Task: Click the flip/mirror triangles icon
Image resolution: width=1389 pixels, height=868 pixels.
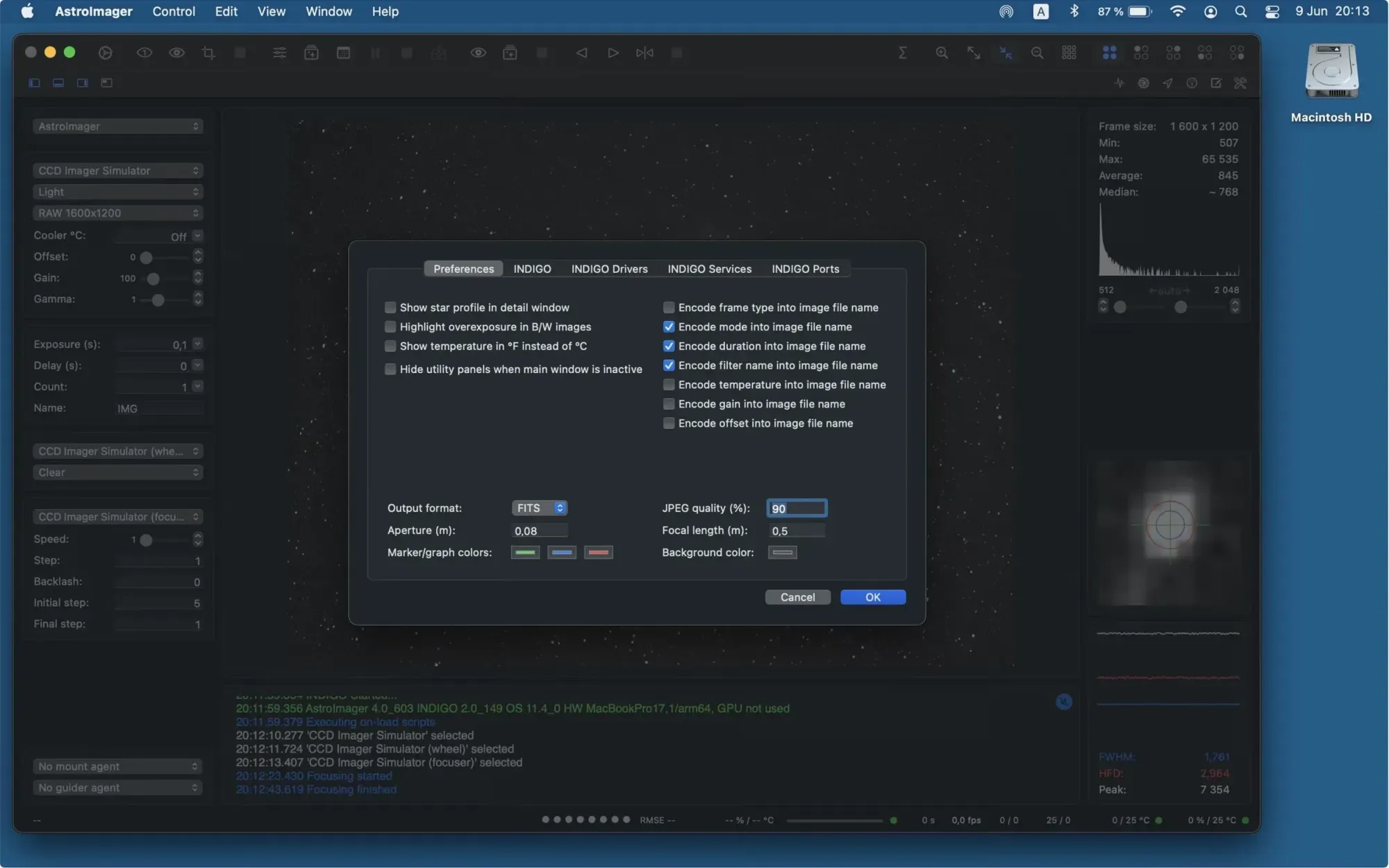Action: [644, 53]
